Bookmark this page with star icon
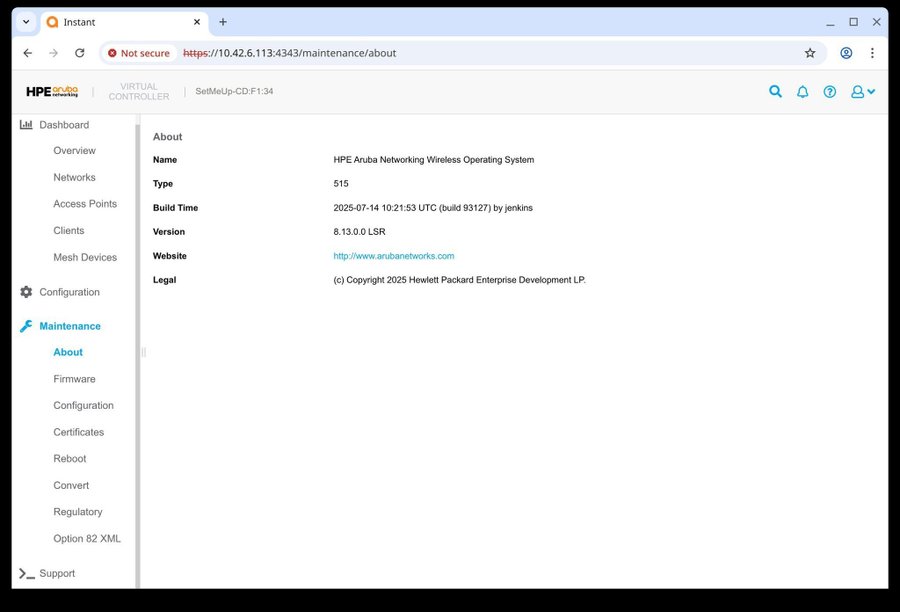 point(810,53)
